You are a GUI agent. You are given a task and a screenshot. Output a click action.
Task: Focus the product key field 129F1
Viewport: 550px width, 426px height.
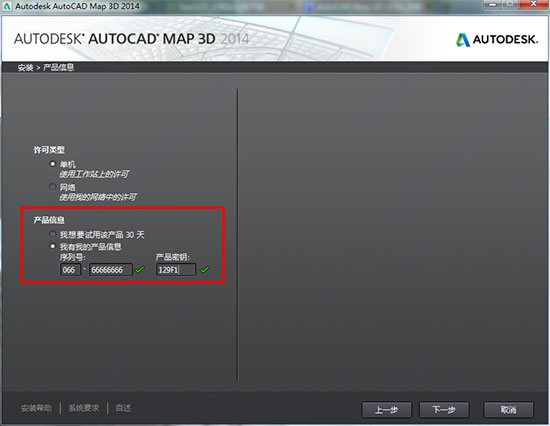tap(176, 269)
